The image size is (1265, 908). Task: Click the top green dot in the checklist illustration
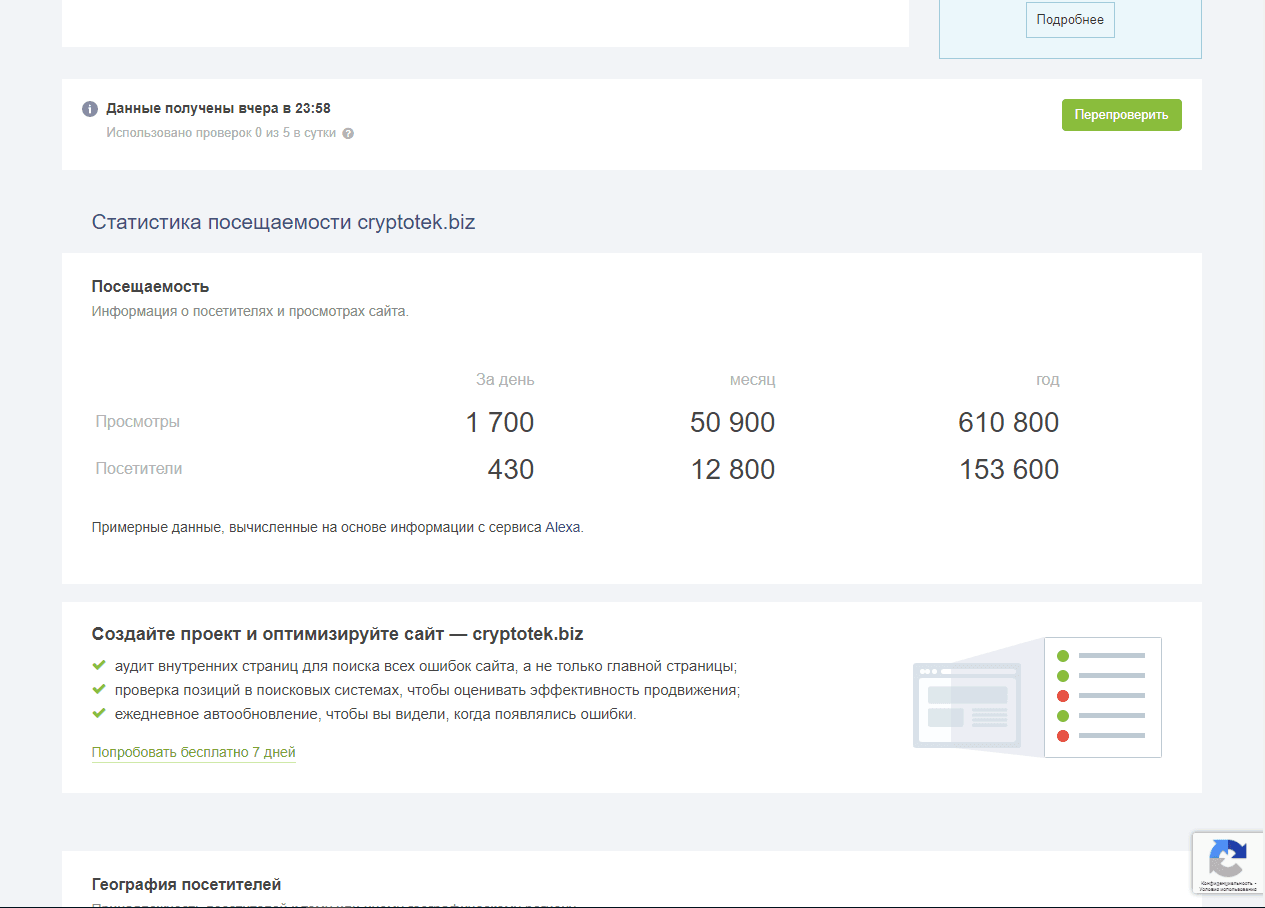1063,656
